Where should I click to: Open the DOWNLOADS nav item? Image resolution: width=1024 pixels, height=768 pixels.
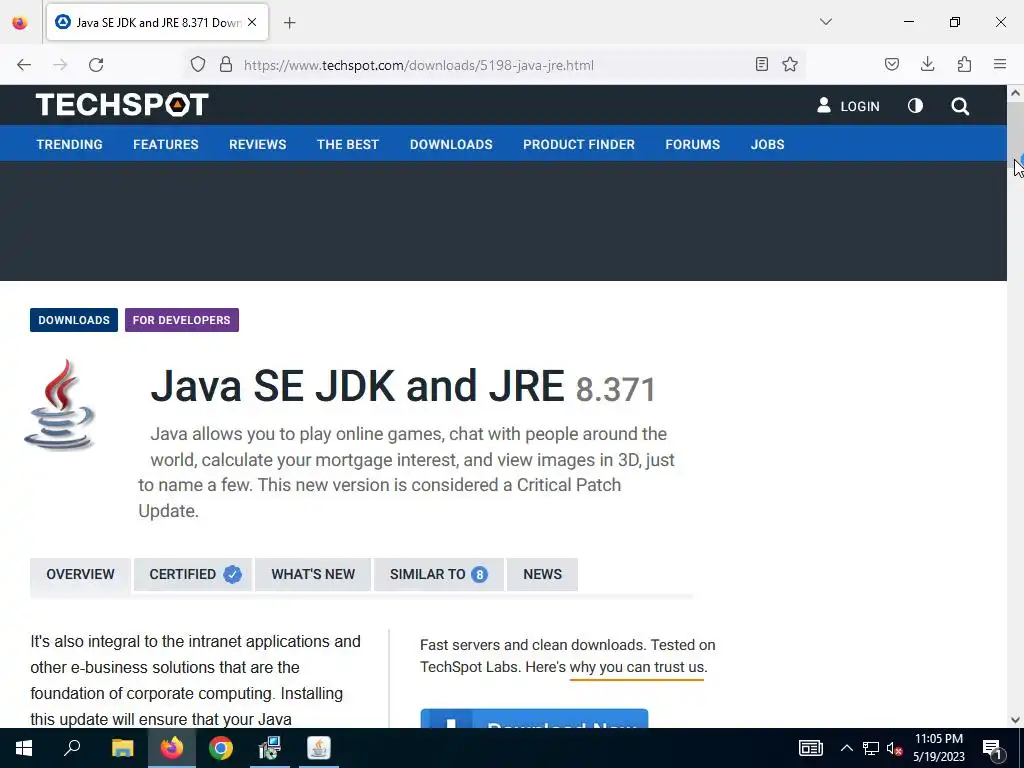451,144
